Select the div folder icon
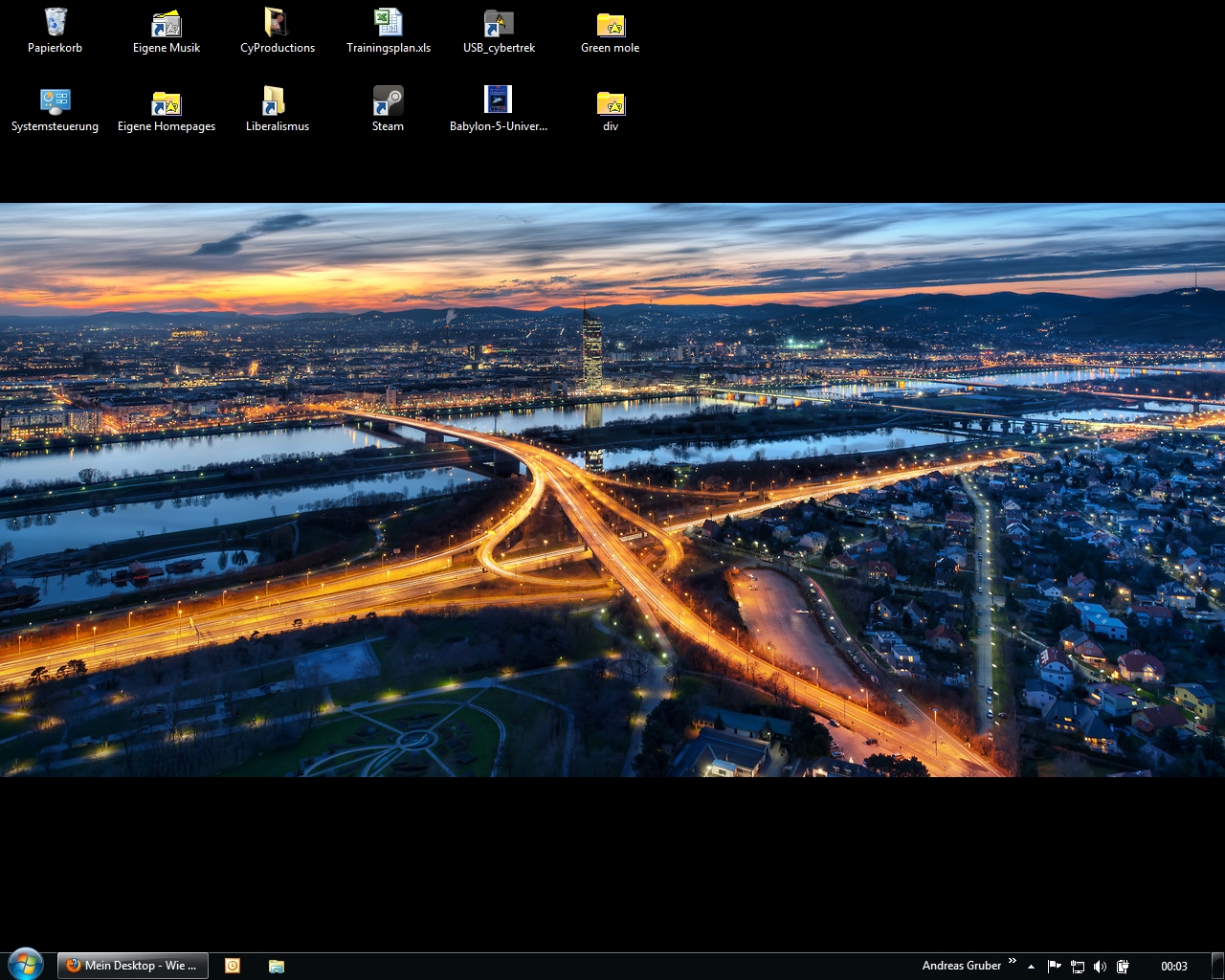The height and width of the screenshot is (980, 1225). [610, 101]
